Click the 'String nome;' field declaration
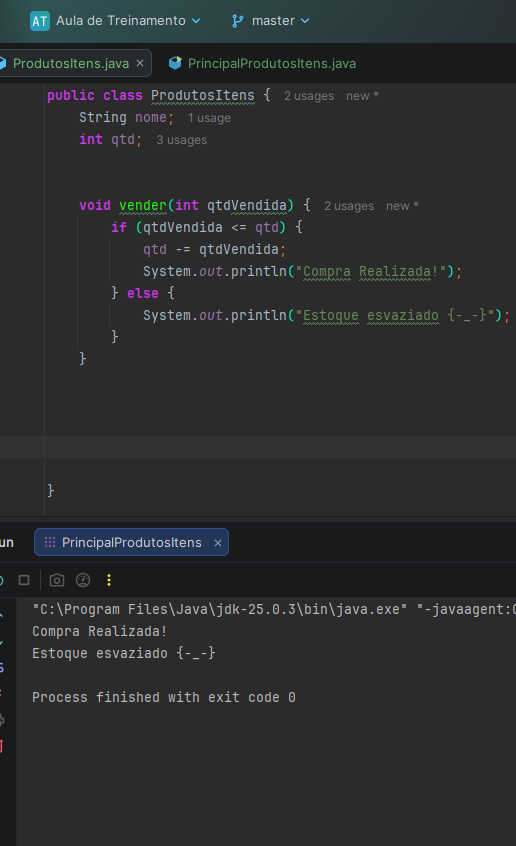516x846 pixels. coord(126,118)
